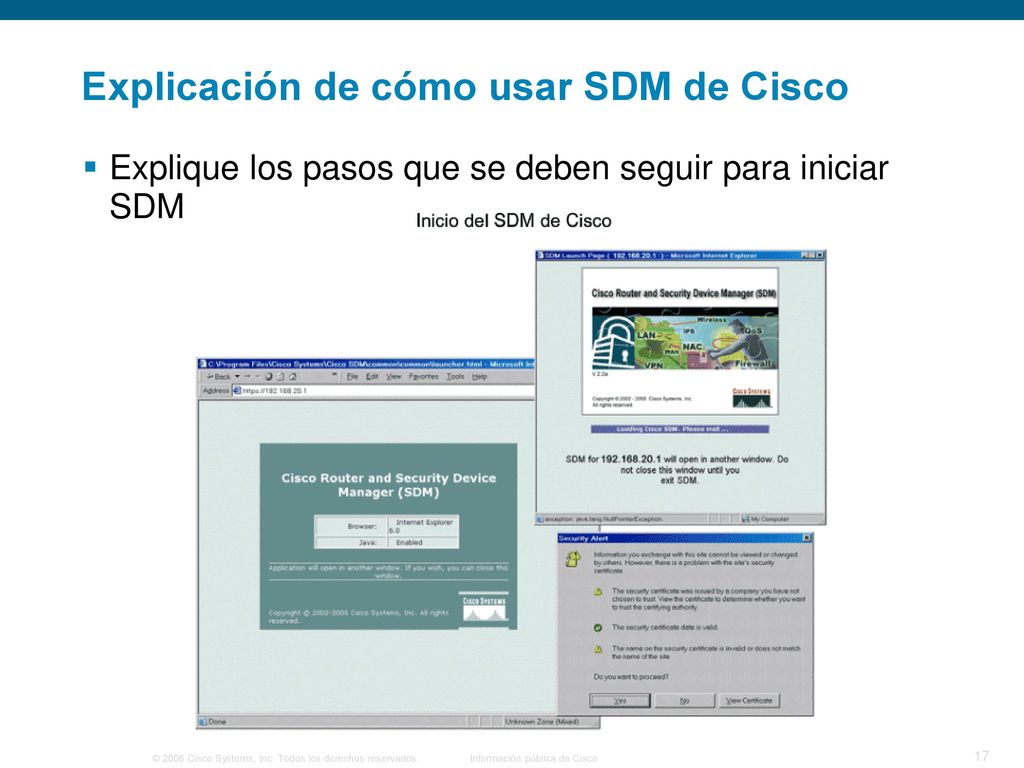Screen dimensions: 1024x768
Task: Click slide number 17
Action: click(982, 756)
